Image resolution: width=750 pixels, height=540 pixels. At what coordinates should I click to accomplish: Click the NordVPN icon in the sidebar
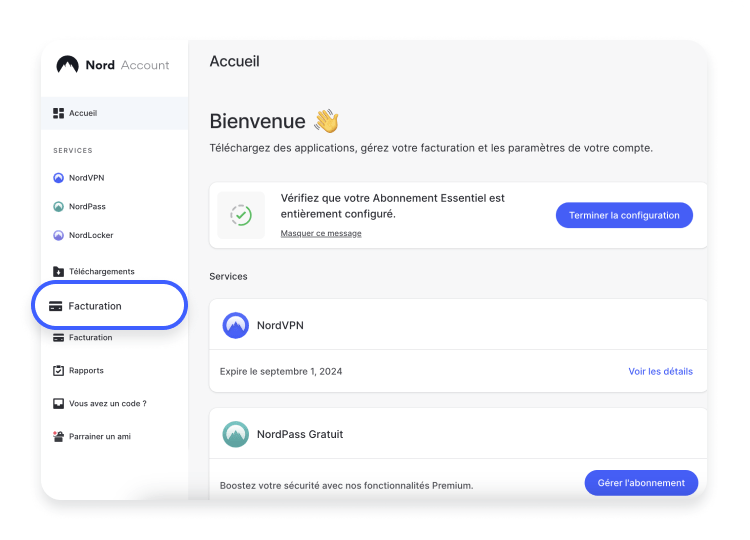(58, 178)
